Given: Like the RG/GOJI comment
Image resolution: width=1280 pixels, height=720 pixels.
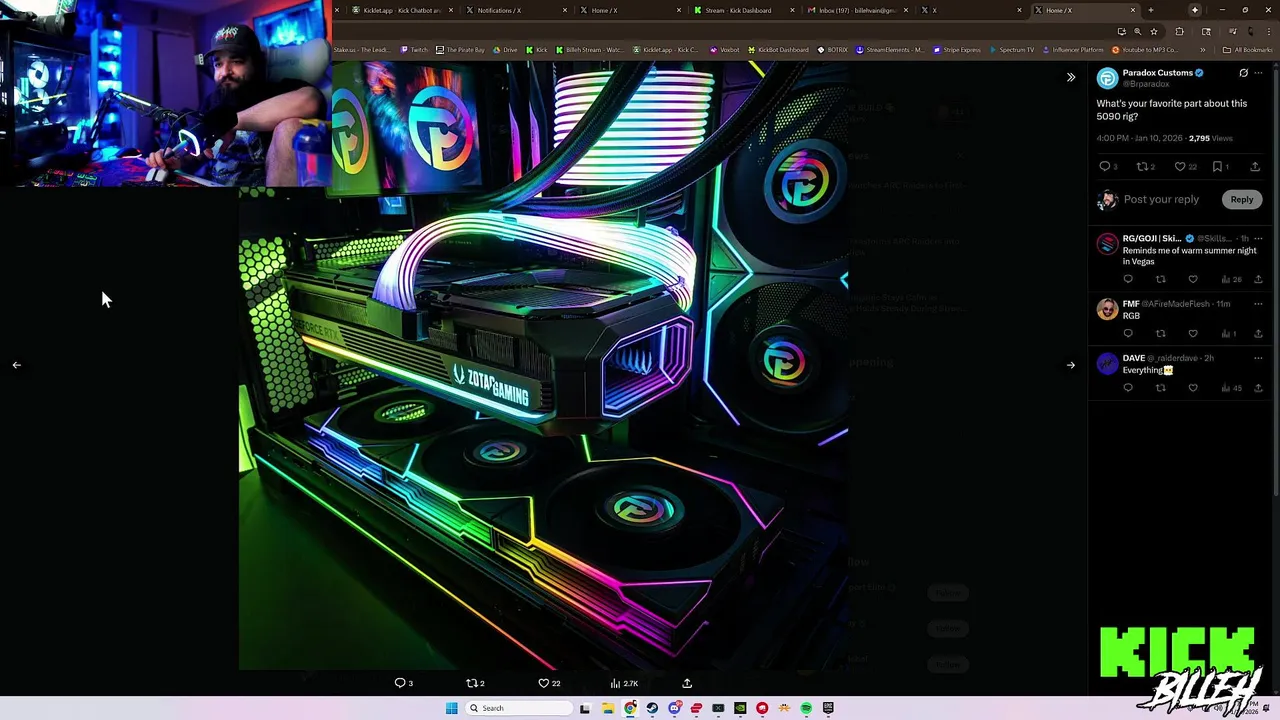Looking at the screenshot, I should (1192, 279).
